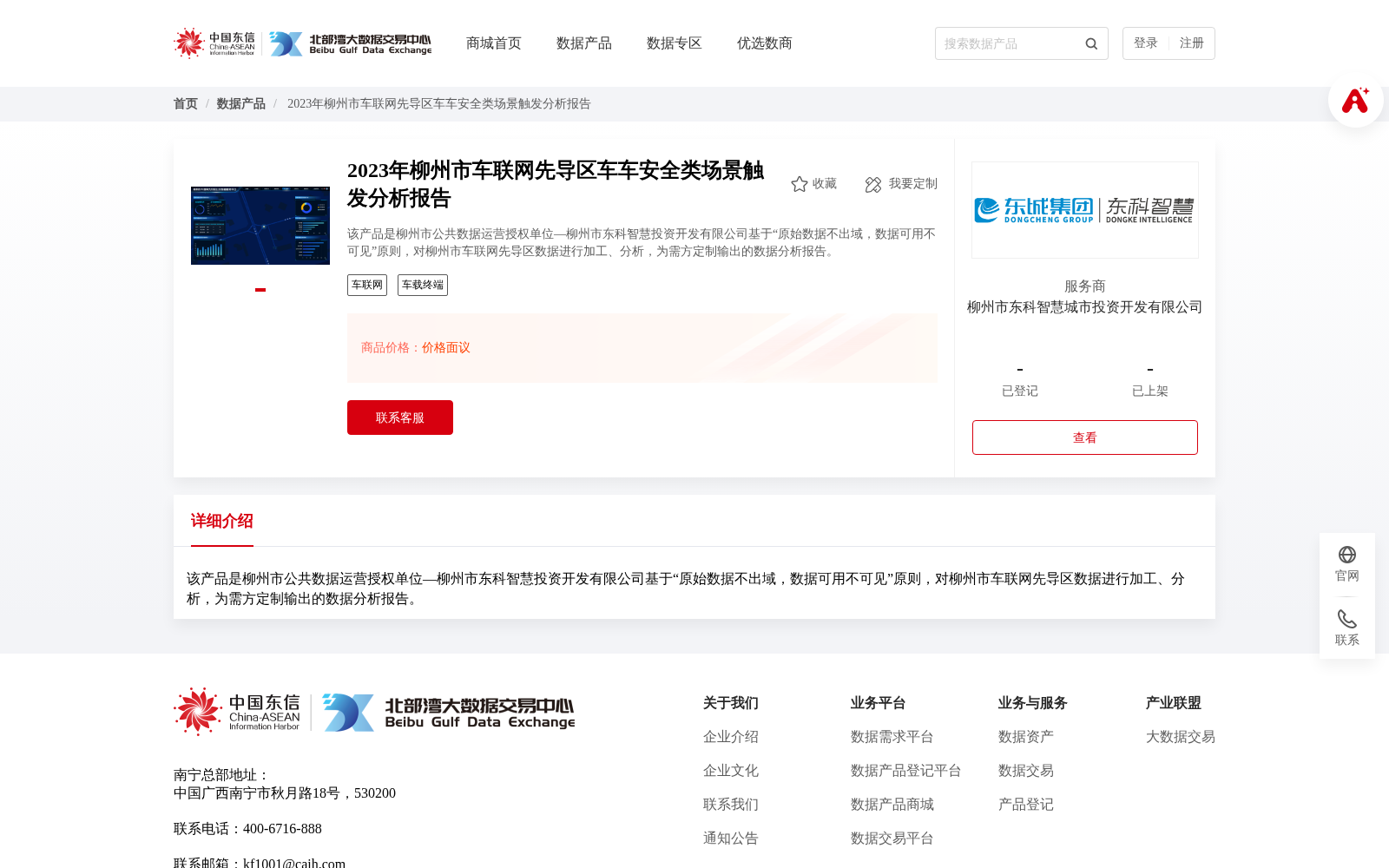The height and width of the screenshot is (868, 1389).
Task: Click the 产业联盟 footer heading
Action: coord(1174,703)
